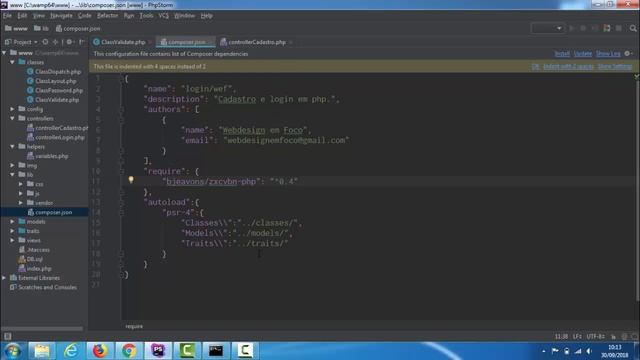Click the Install link
Screen dimensions: 640x360
[x=562, y=54]
